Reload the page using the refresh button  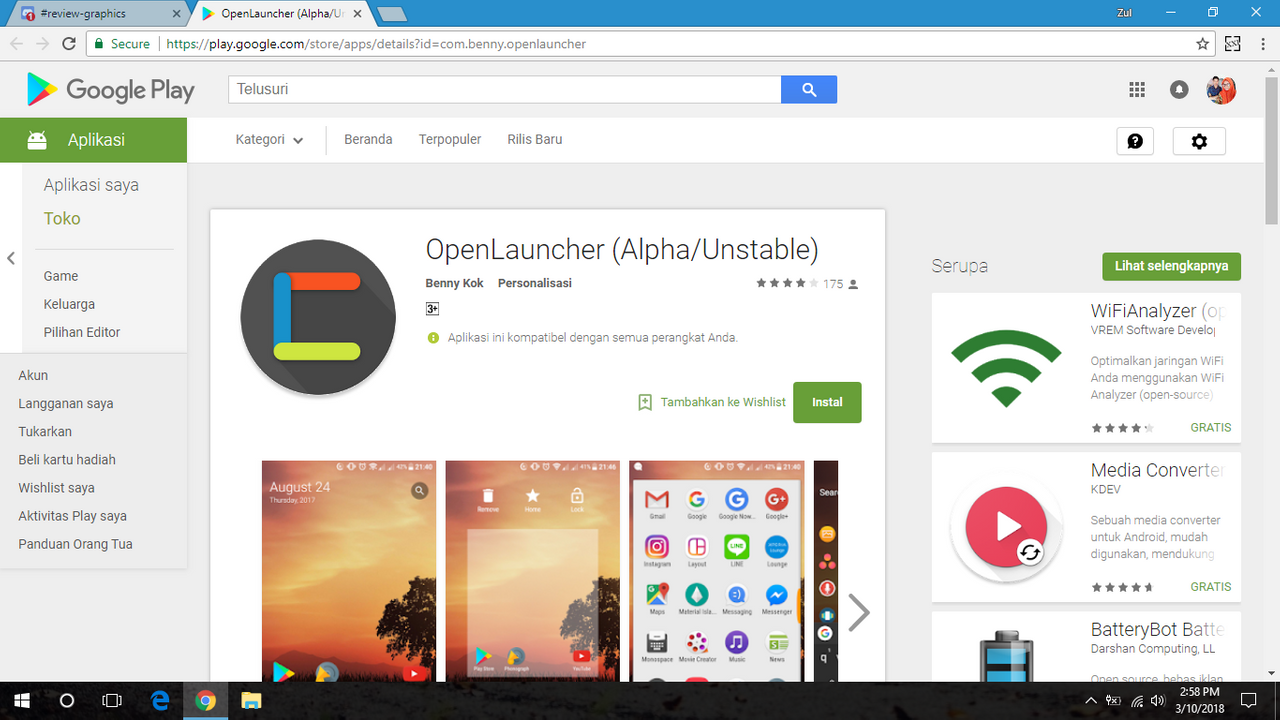point(69,44)
